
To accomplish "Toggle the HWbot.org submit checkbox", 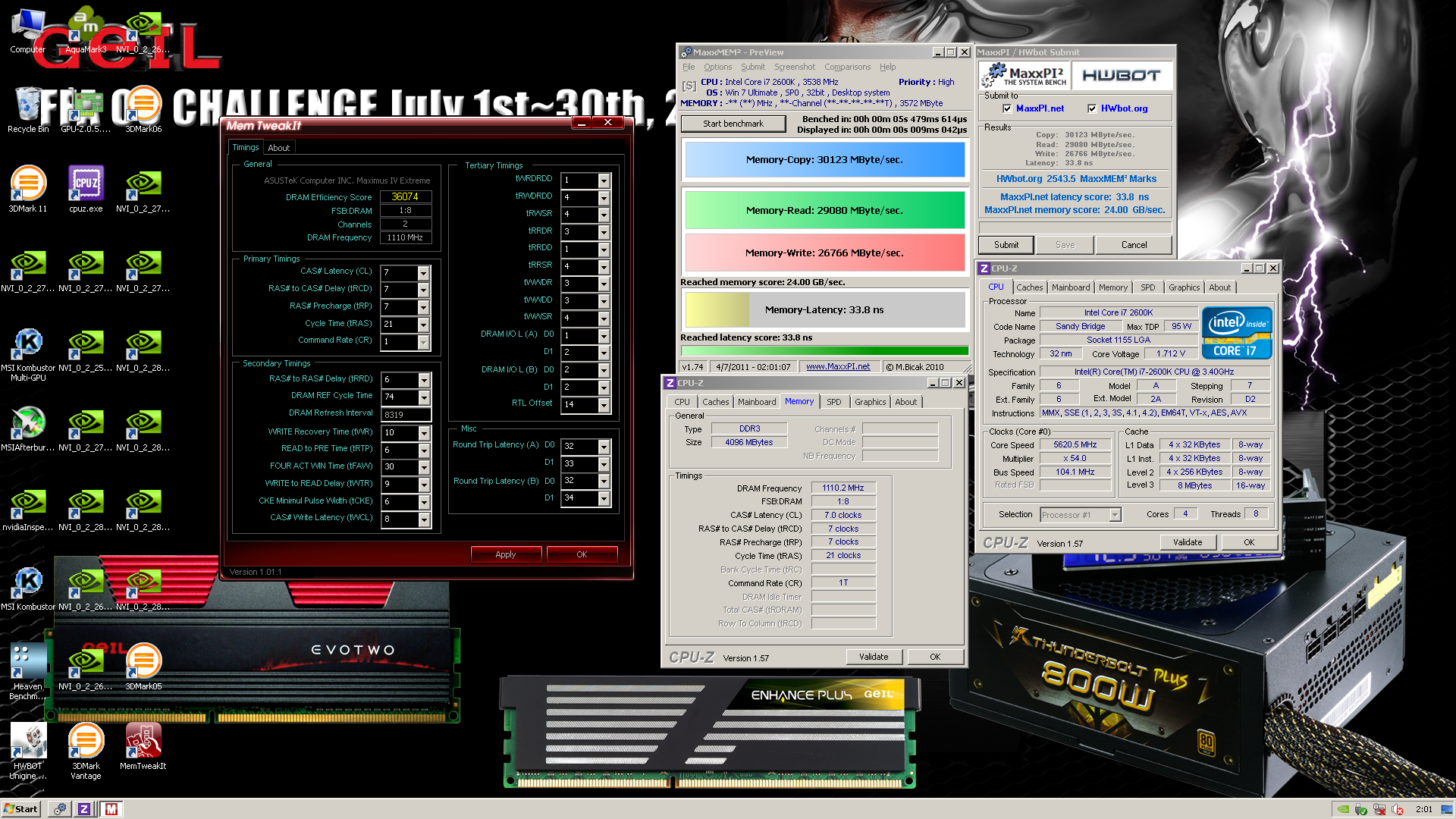I will [x=1092, y=108].
